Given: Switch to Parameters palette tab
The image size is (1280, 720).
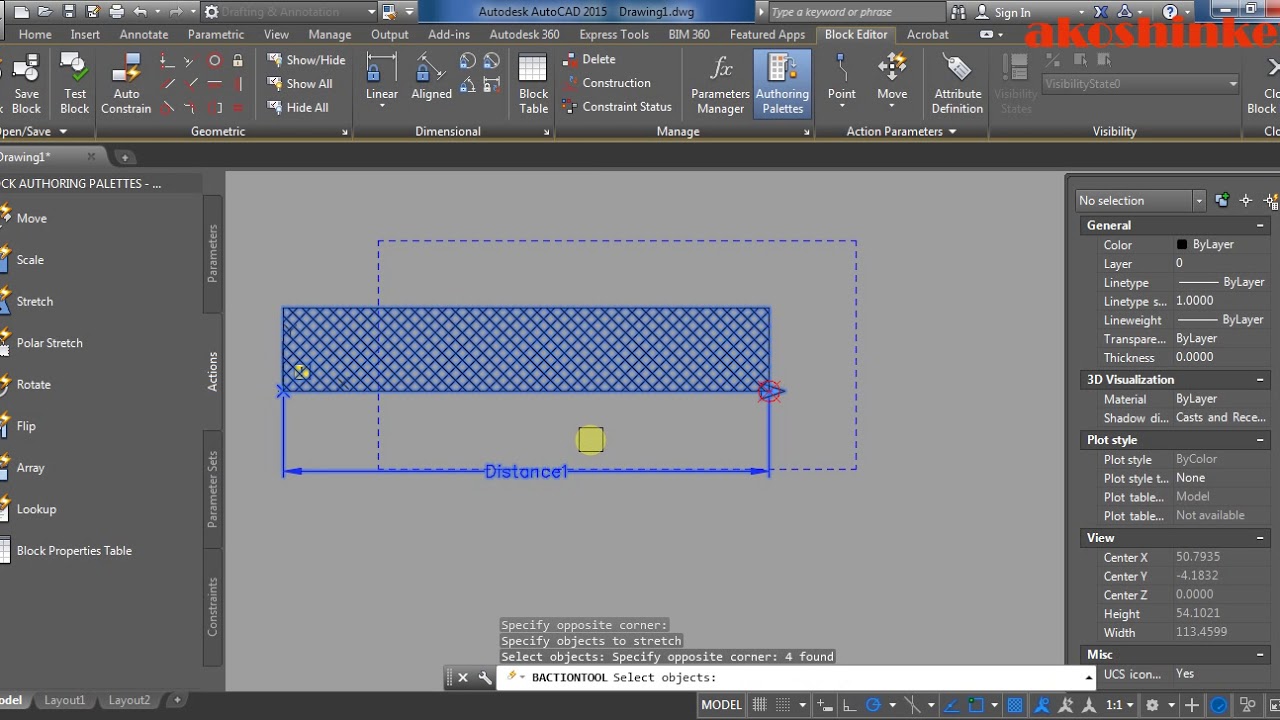Looking at the screenshot, I should (x=212, y=253).
